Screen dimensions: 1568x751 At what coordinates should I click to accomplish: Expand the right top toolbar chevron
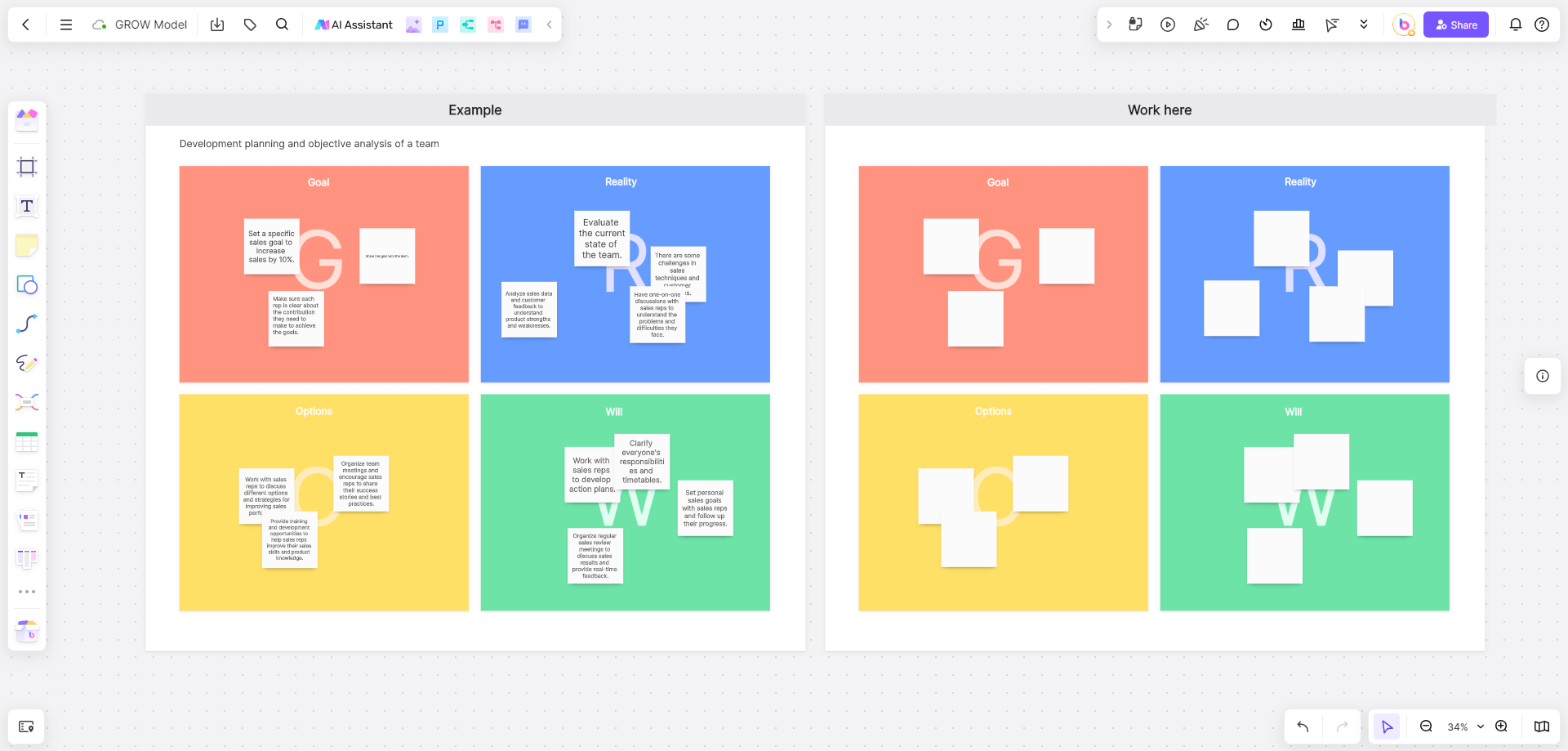click(x=1109, y=25)
